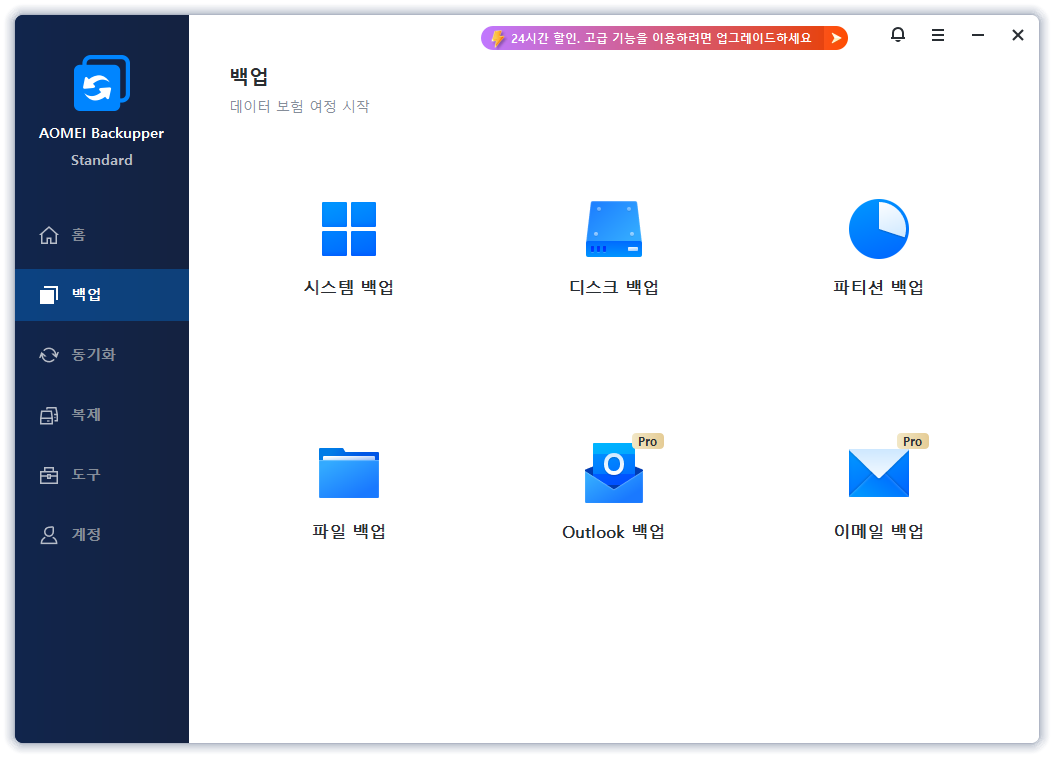Viewport: 1054px width, 758px height.
Task: Click the 백업 page heading
Action: pyautogui.click(x=249, y=77)
